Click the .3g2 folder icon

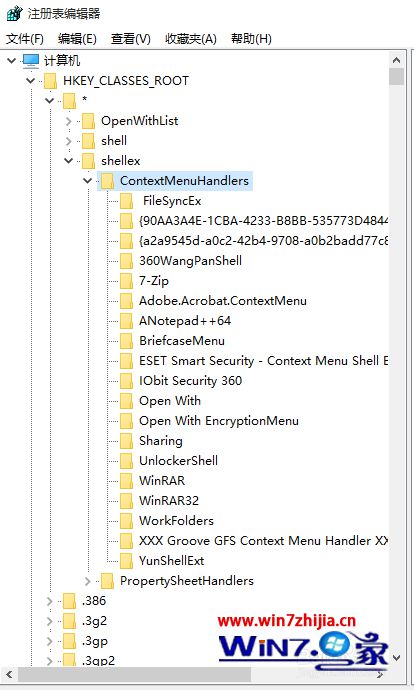coord(70,621)
